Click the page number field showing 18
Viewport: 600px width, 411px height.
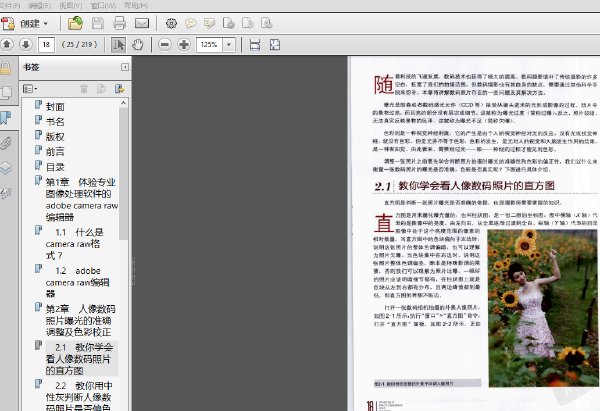(46, 45)
